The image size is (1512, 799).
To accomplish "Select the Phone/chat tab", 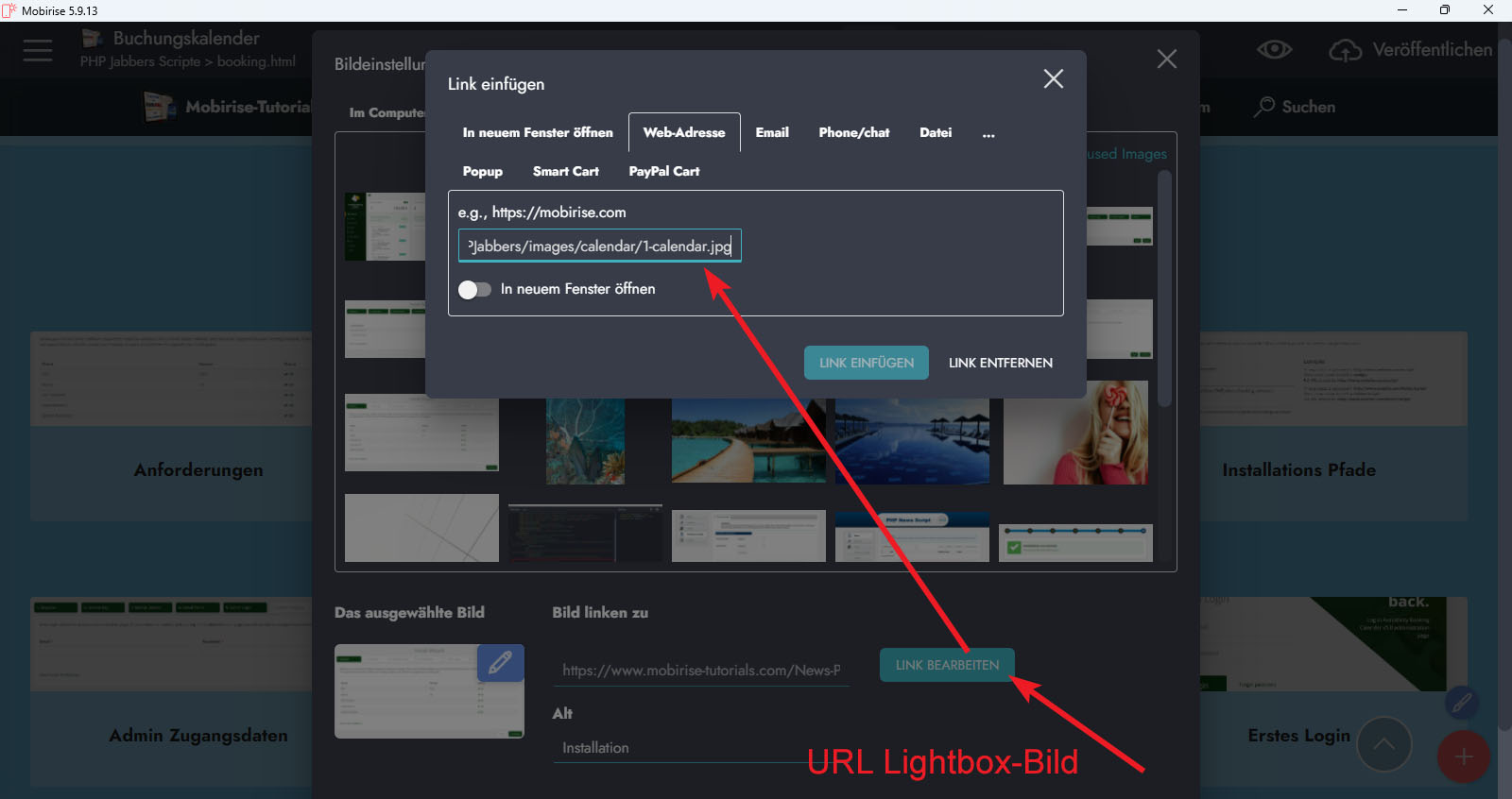I will point(853,133).
